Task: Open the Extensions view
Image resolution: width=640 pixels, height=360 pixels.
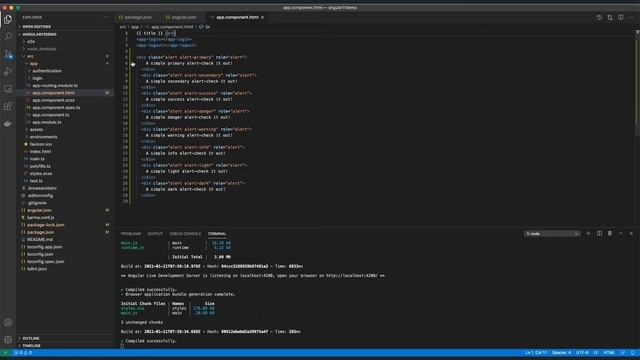Action: click(x=8, y=107)
